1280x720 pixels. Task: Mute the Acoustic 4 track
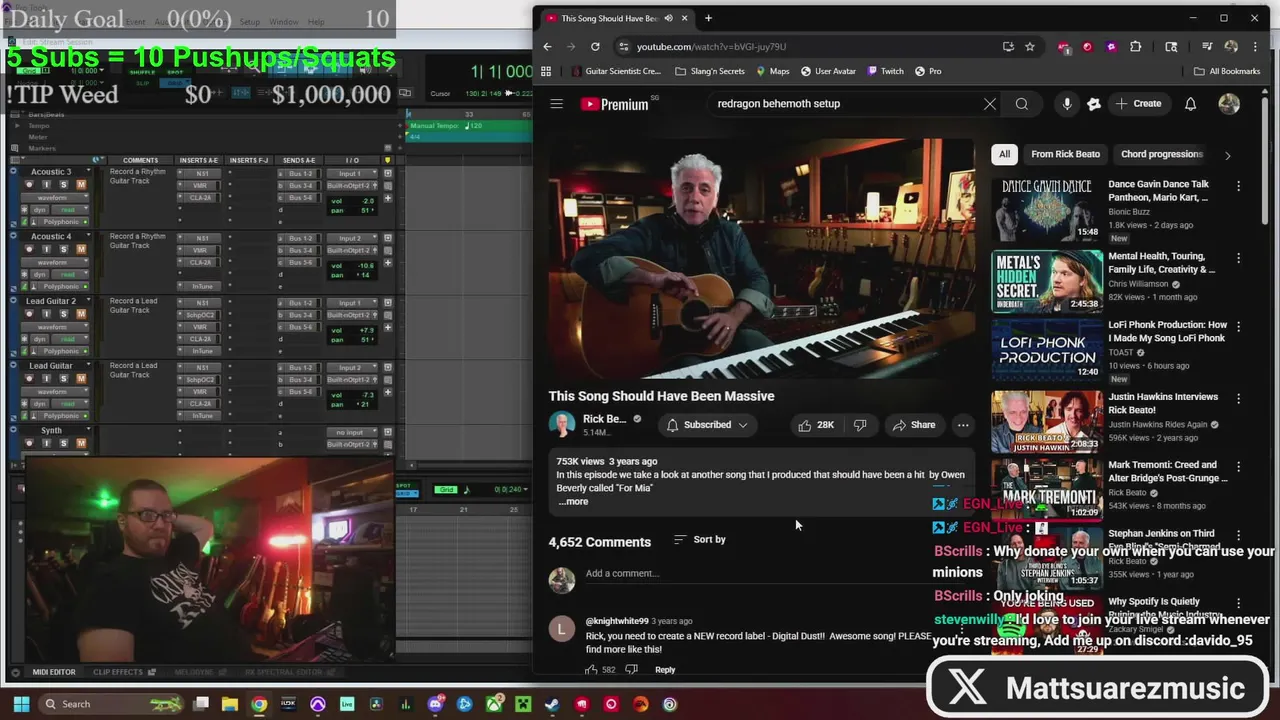click(x=81, y=249)
